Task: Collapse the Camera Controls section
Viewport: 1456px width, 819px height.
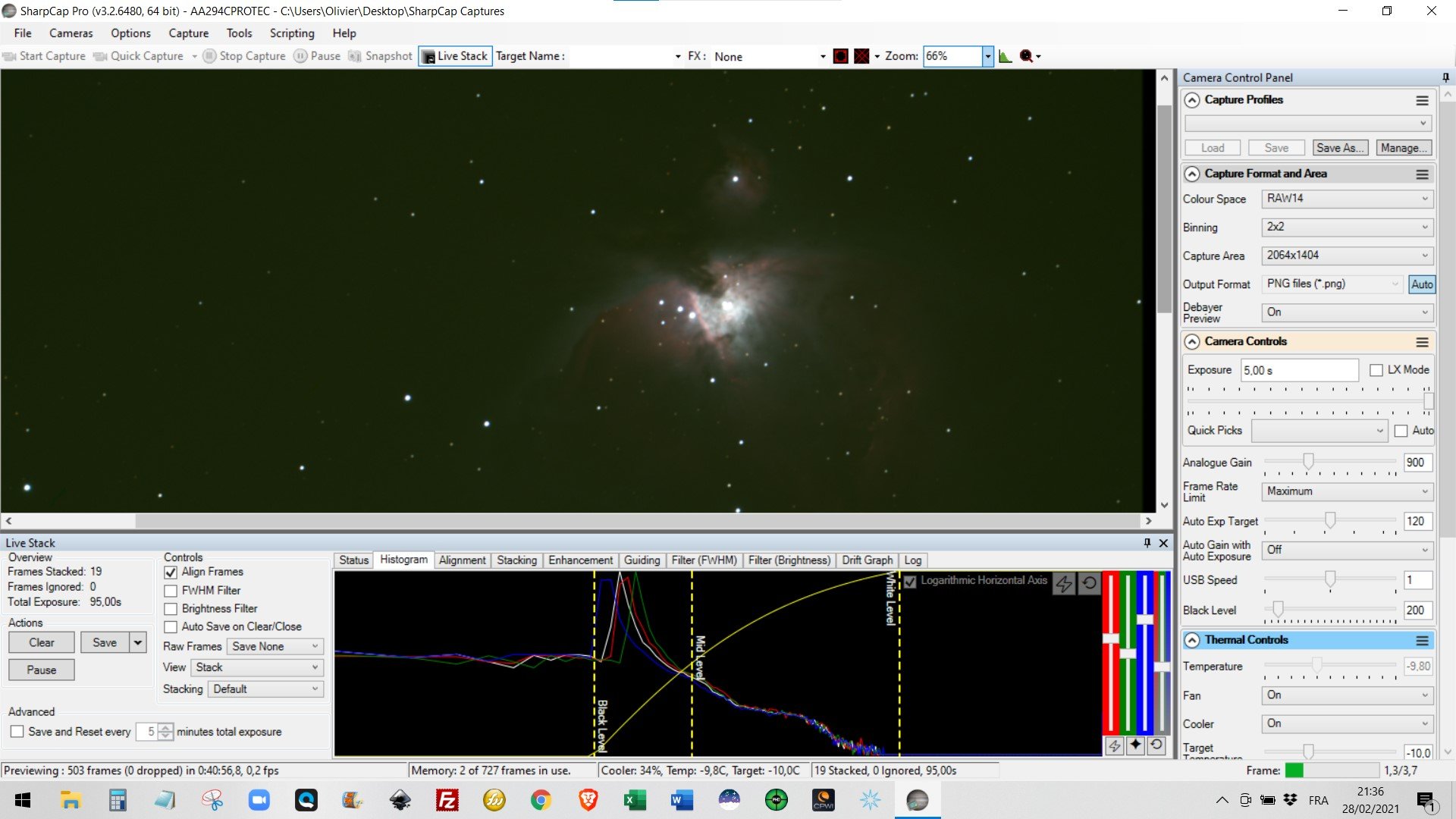Action: [x=1192, y=342]
